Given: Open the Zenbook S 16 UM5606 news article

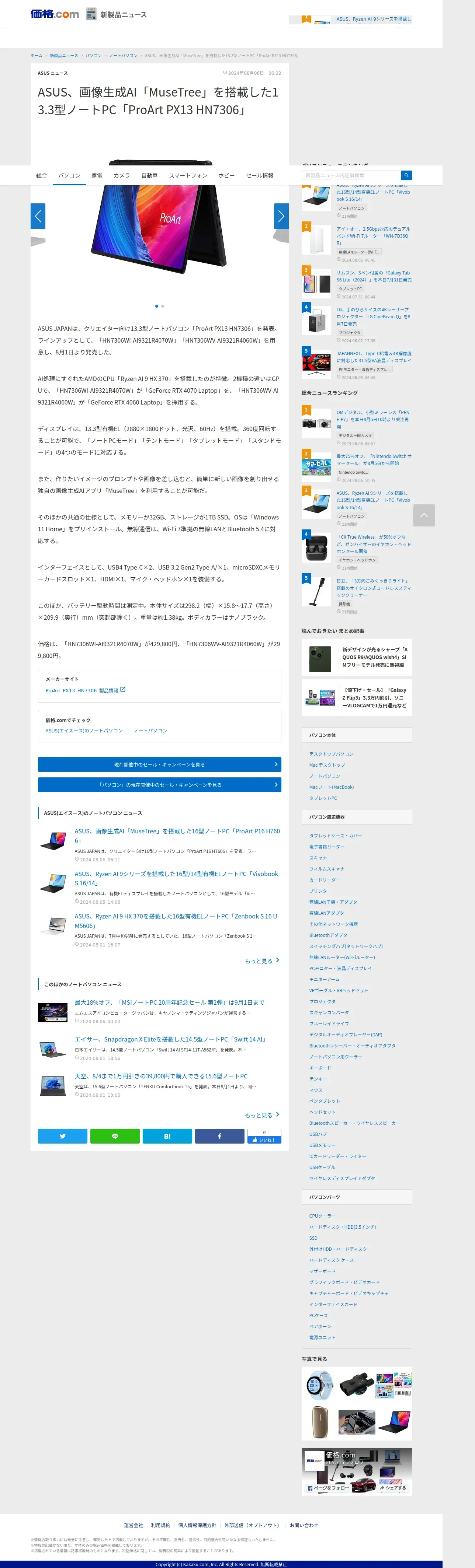Looking at the screenshot, I should click(x=176, y=920).
